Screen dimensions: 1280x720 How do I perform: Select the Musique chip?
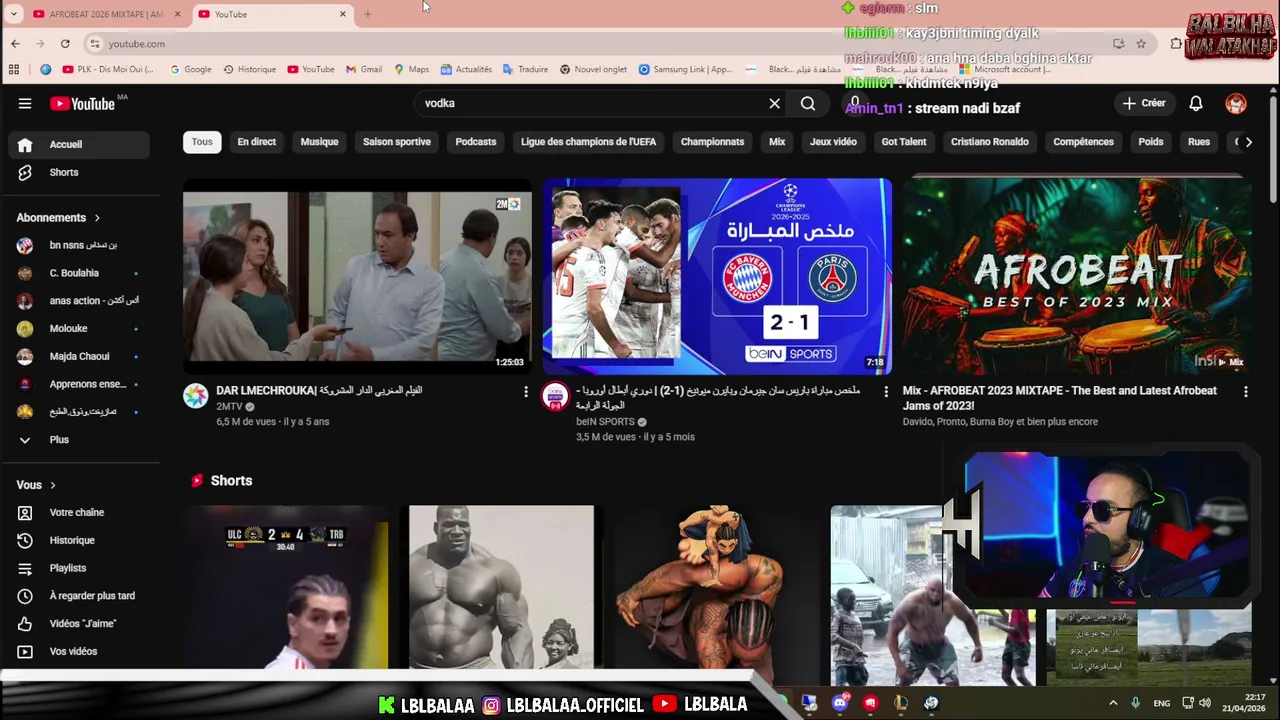point(319,142)
